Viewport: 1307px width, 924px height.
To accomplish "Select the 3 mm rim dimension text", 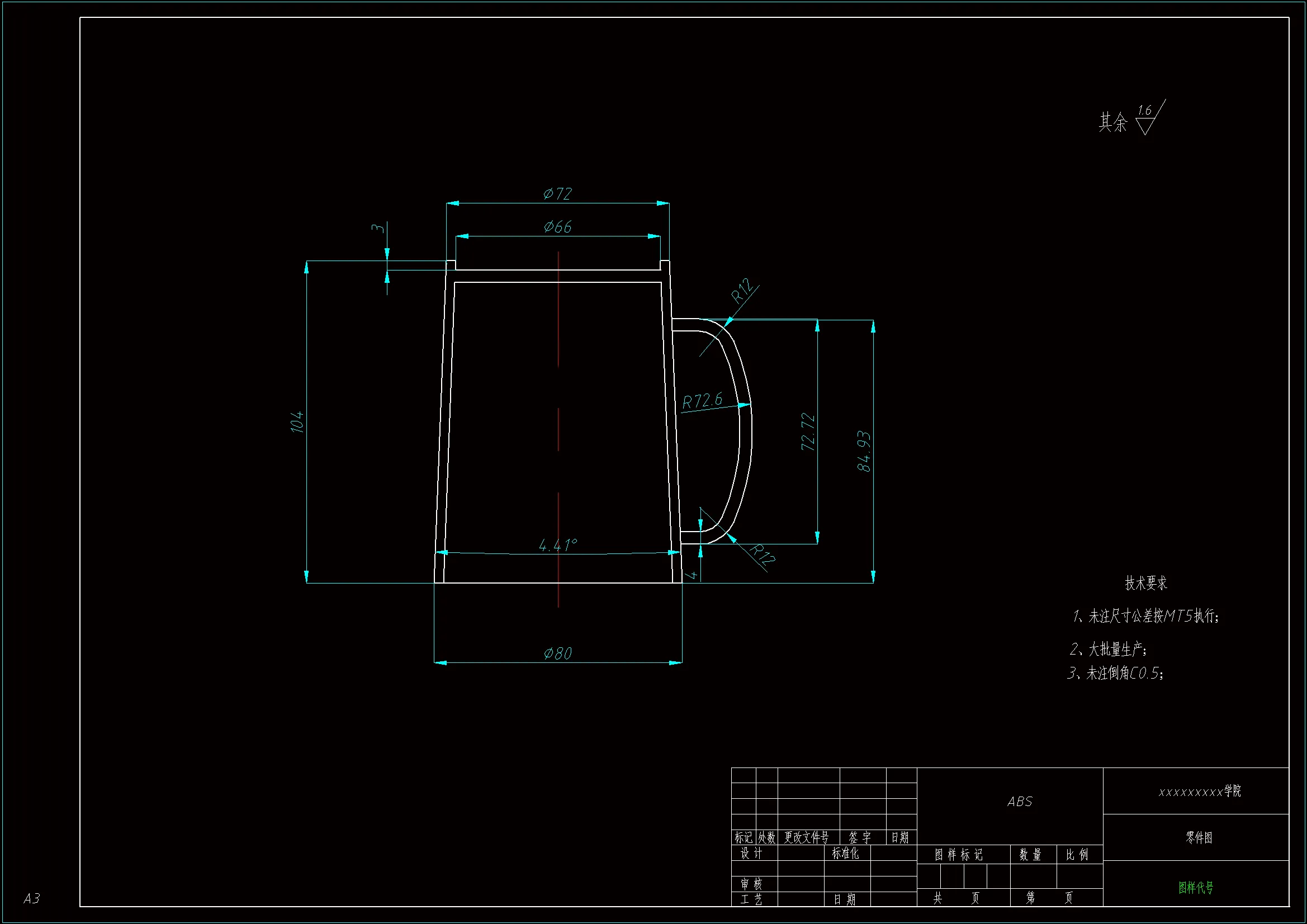I will point(377,228).
